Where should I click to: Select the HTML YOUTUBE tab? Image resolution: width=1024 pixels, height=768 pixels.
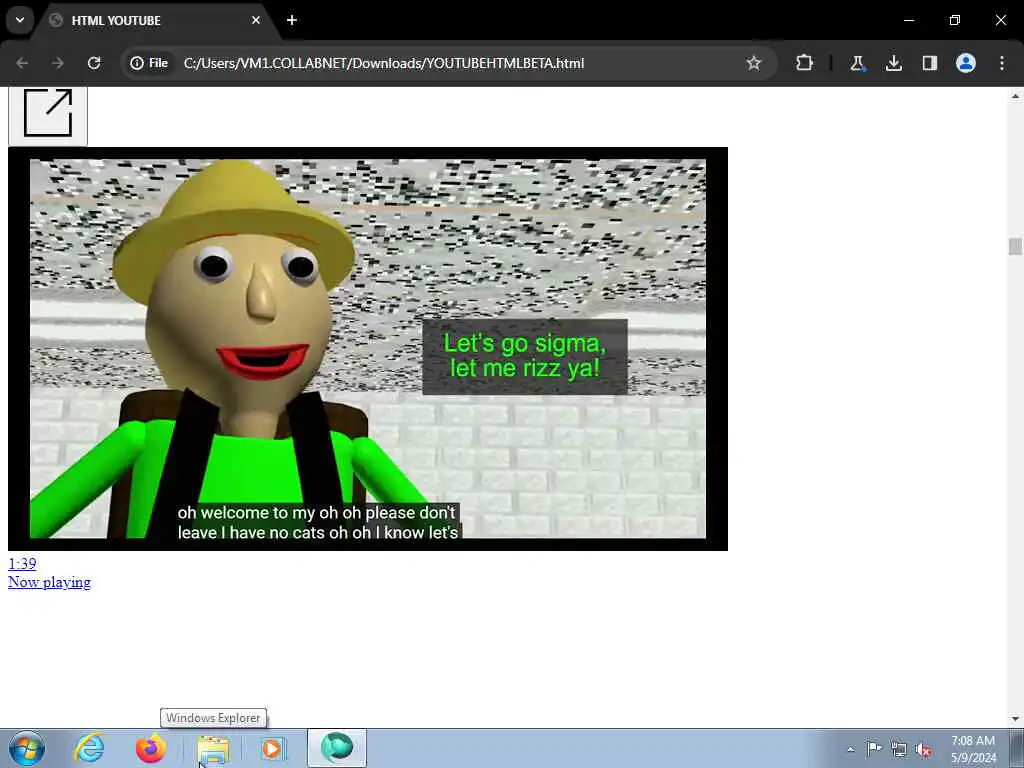point(155,20)
